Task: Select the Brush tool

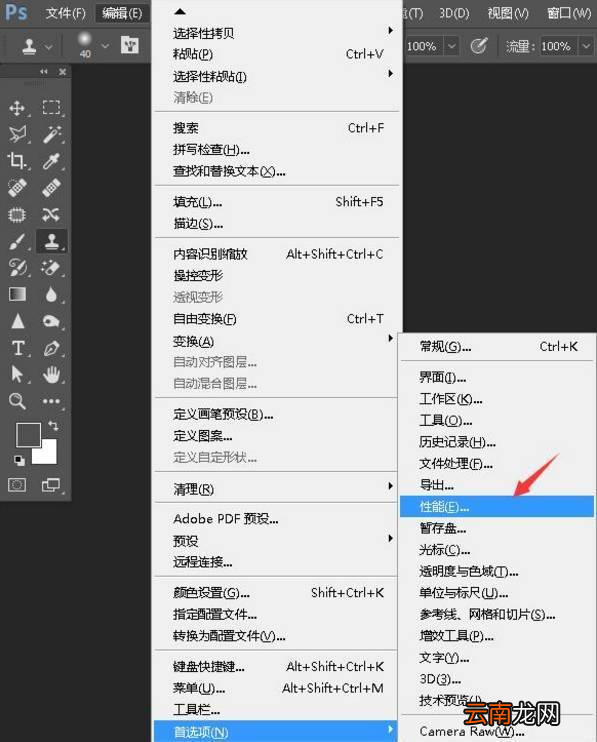Action: coord(18,242)
